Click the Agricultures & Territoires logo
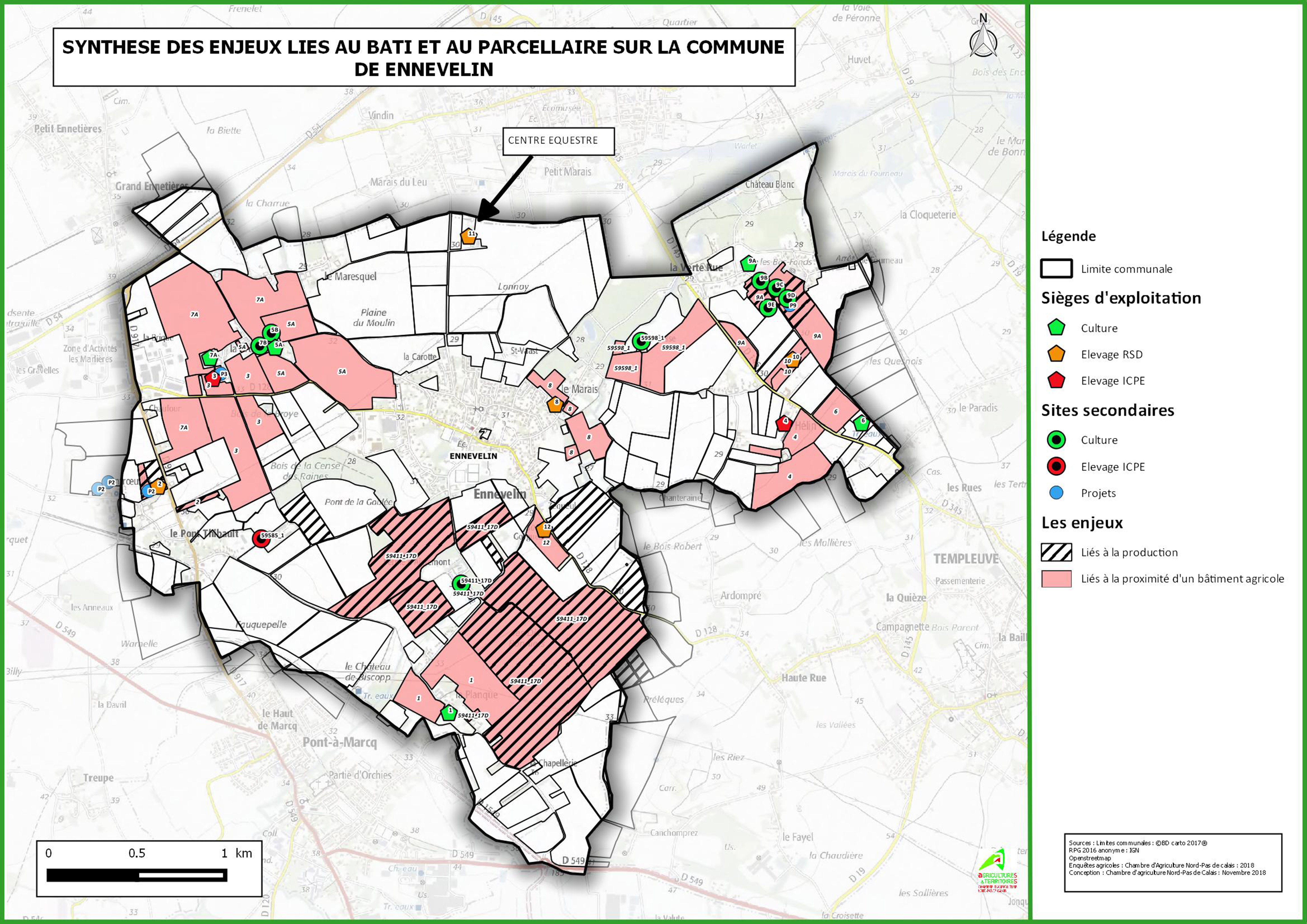The width and height of the screenshot is (1307, 924). click(997, 871)
